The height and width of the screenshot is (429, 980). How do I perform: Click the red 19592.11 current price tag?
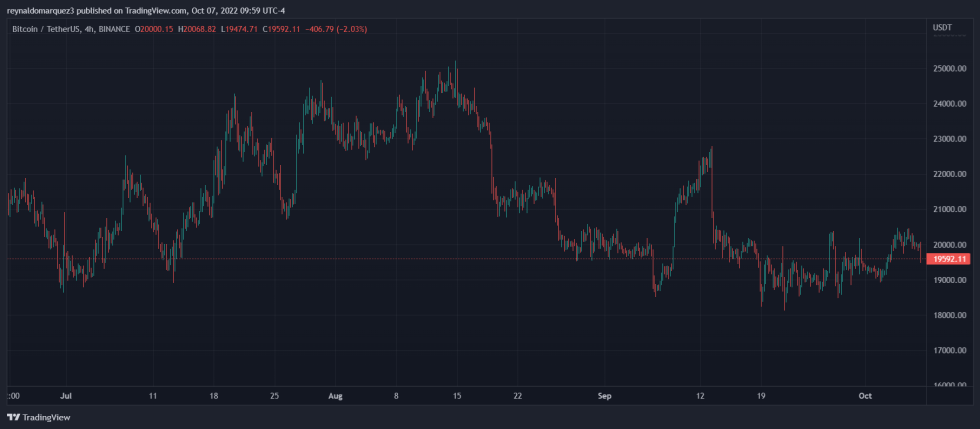click(x=948, y=259)
